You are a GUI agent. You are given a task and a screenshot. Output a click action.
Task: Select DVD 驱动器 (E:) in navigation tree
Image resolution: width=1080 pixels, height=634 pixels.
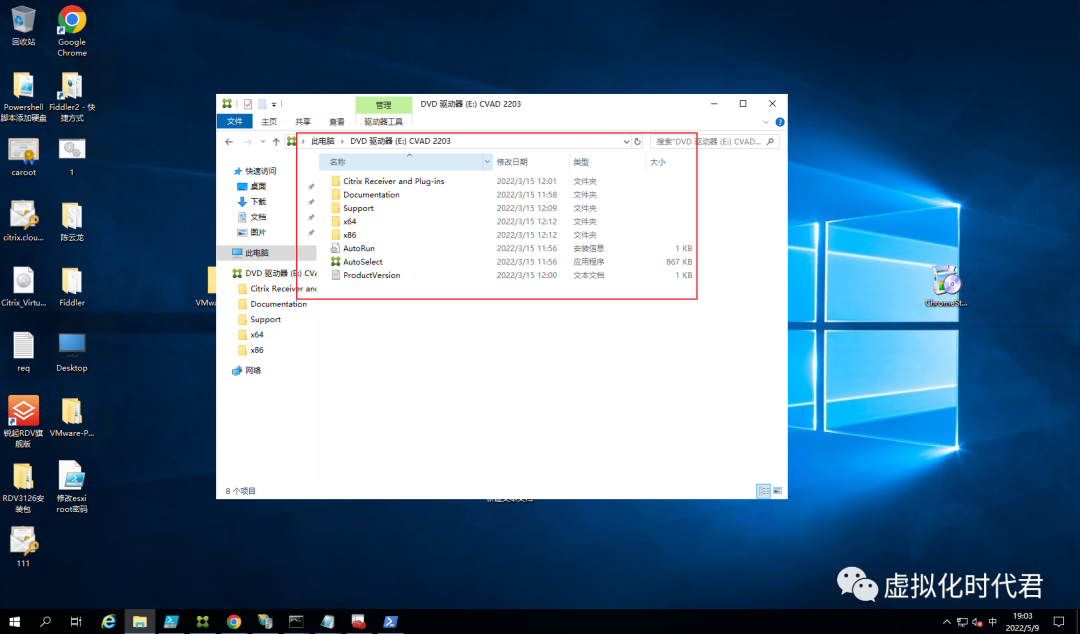[x=274, y=274]
